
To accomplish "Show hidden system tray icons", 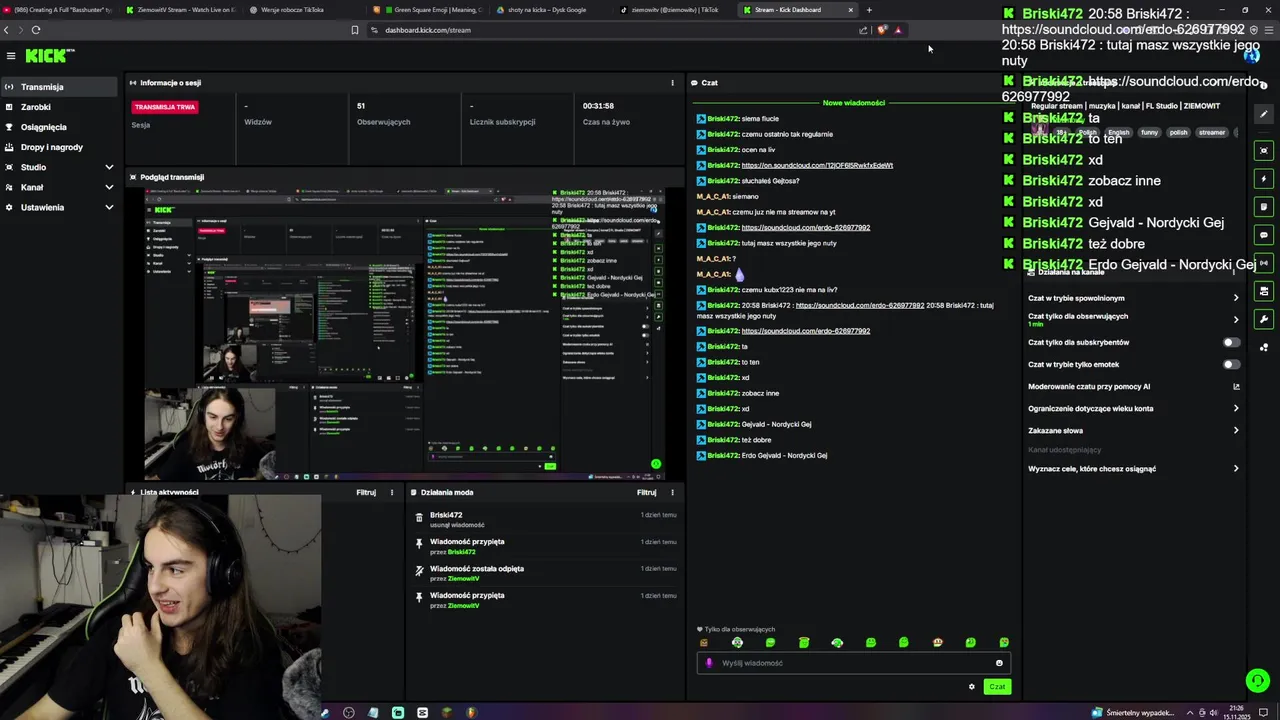I will tap(1189, 713).
